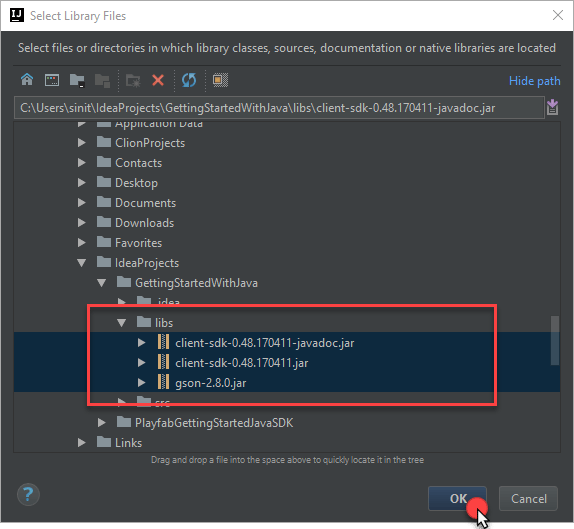Select gson-2.8.0.jar file
Screen dimensions: 574x529
coord(202,383)
